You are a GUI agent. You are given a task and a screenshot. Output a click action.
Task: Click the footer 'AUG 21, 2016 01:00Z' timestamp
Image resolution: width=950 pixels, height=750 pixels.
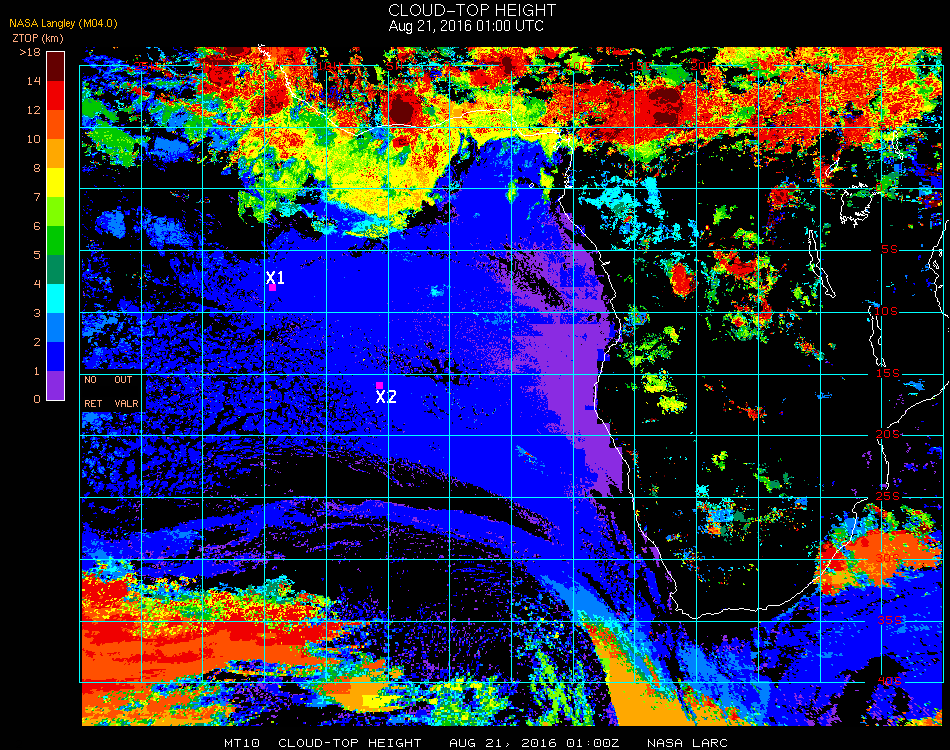534,743
